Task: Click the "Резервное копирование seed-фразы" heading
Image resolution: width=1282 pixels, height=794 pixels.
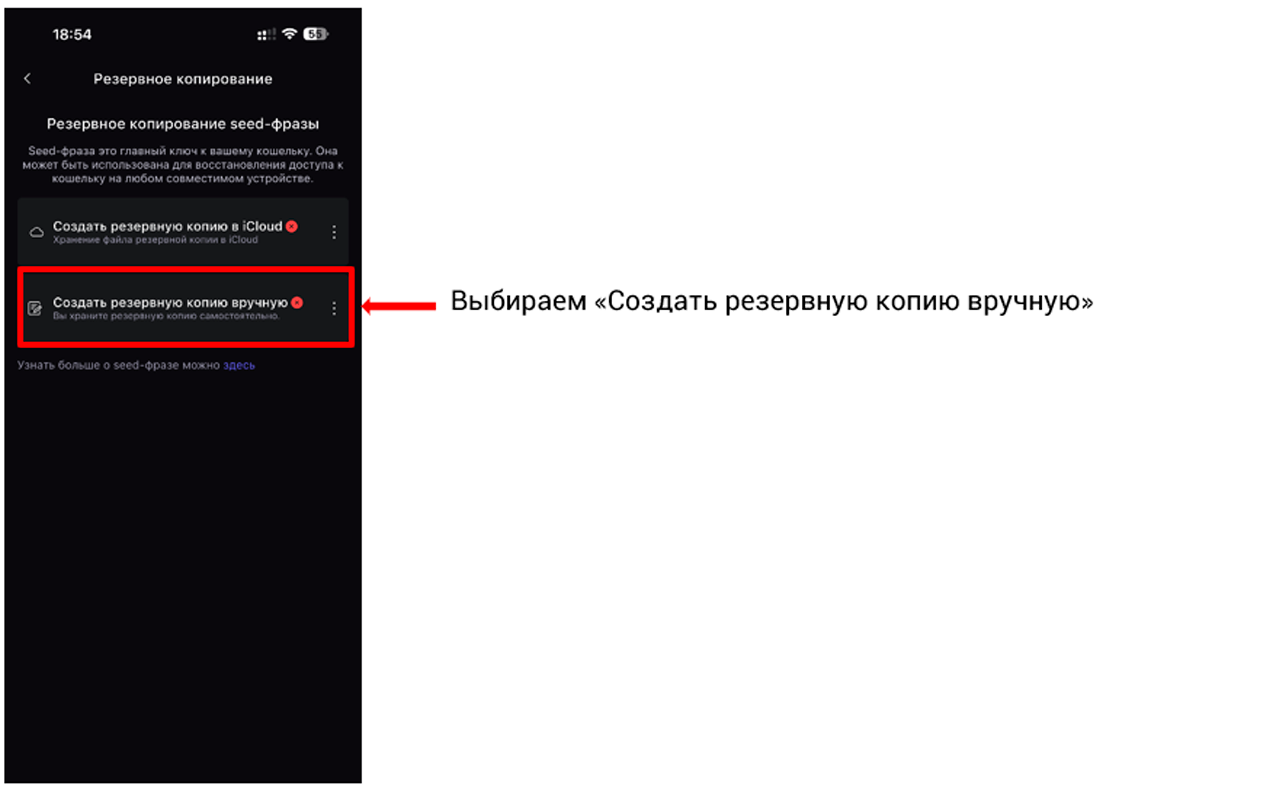Action: 183,124
